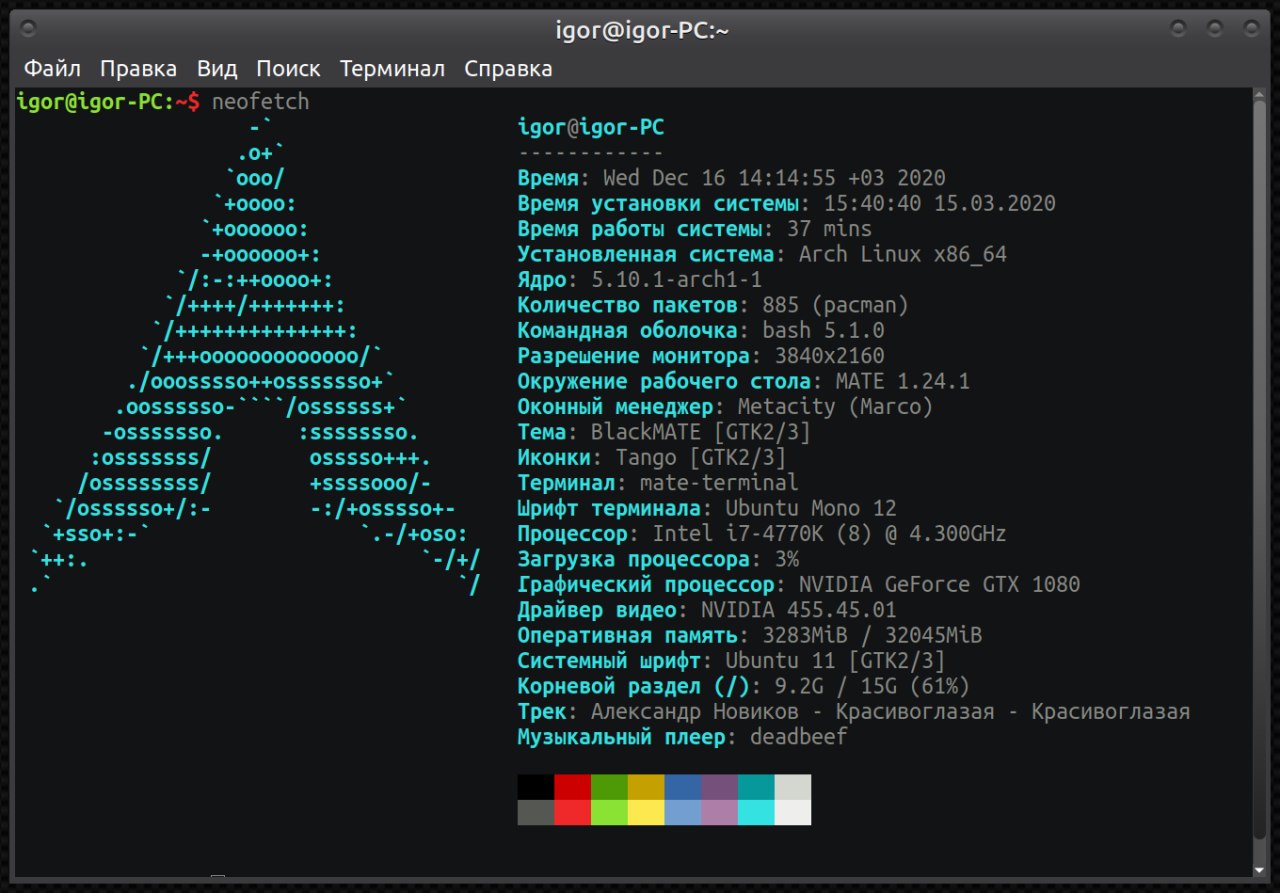Click the middle round title bar button
Screen dimensions: 1280x893
1215,28
